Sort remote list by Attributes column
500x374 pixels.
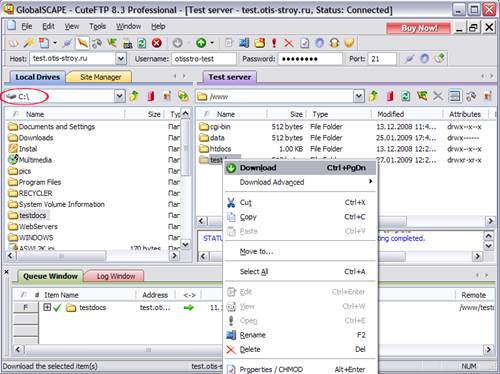(x=465, y=114)
